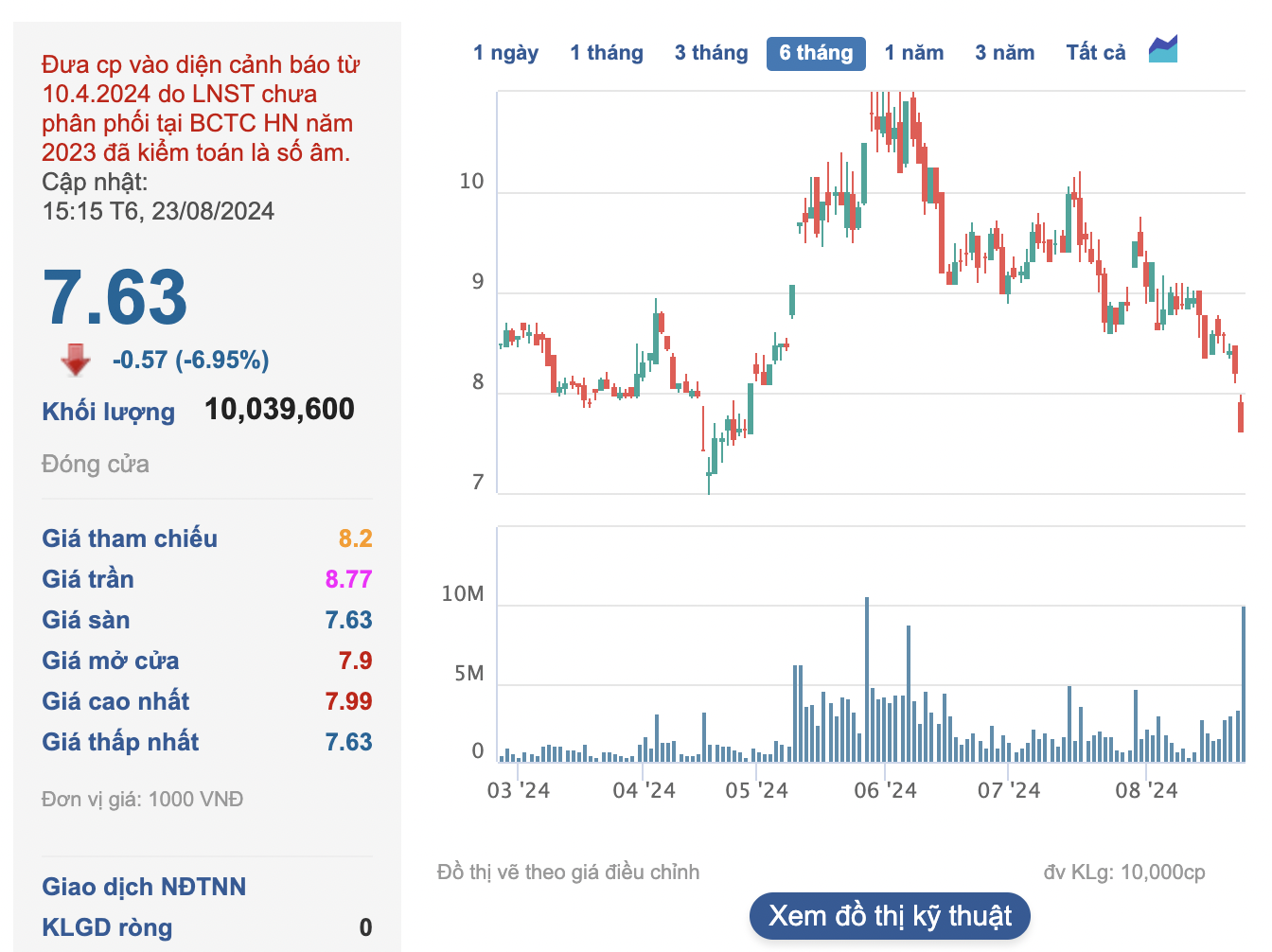Click the 'đv KLg: 10,000cp' note
The height and width of the screenshot is (952, 1272).
(x=1124, y=873)
